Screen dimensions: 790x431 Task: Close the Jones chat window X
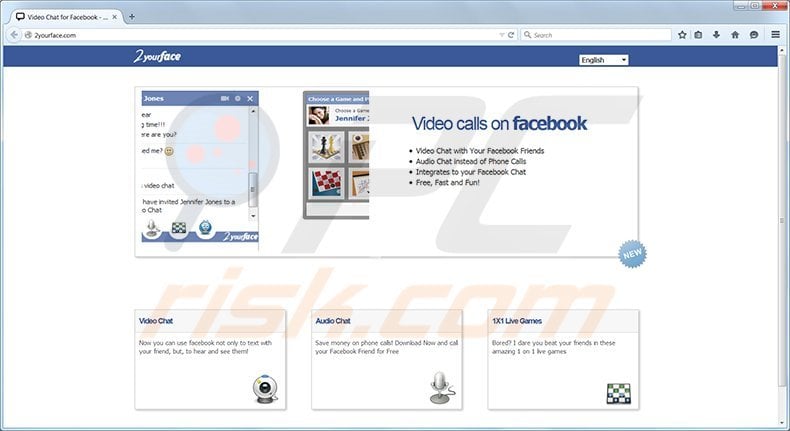coord(250,98)
